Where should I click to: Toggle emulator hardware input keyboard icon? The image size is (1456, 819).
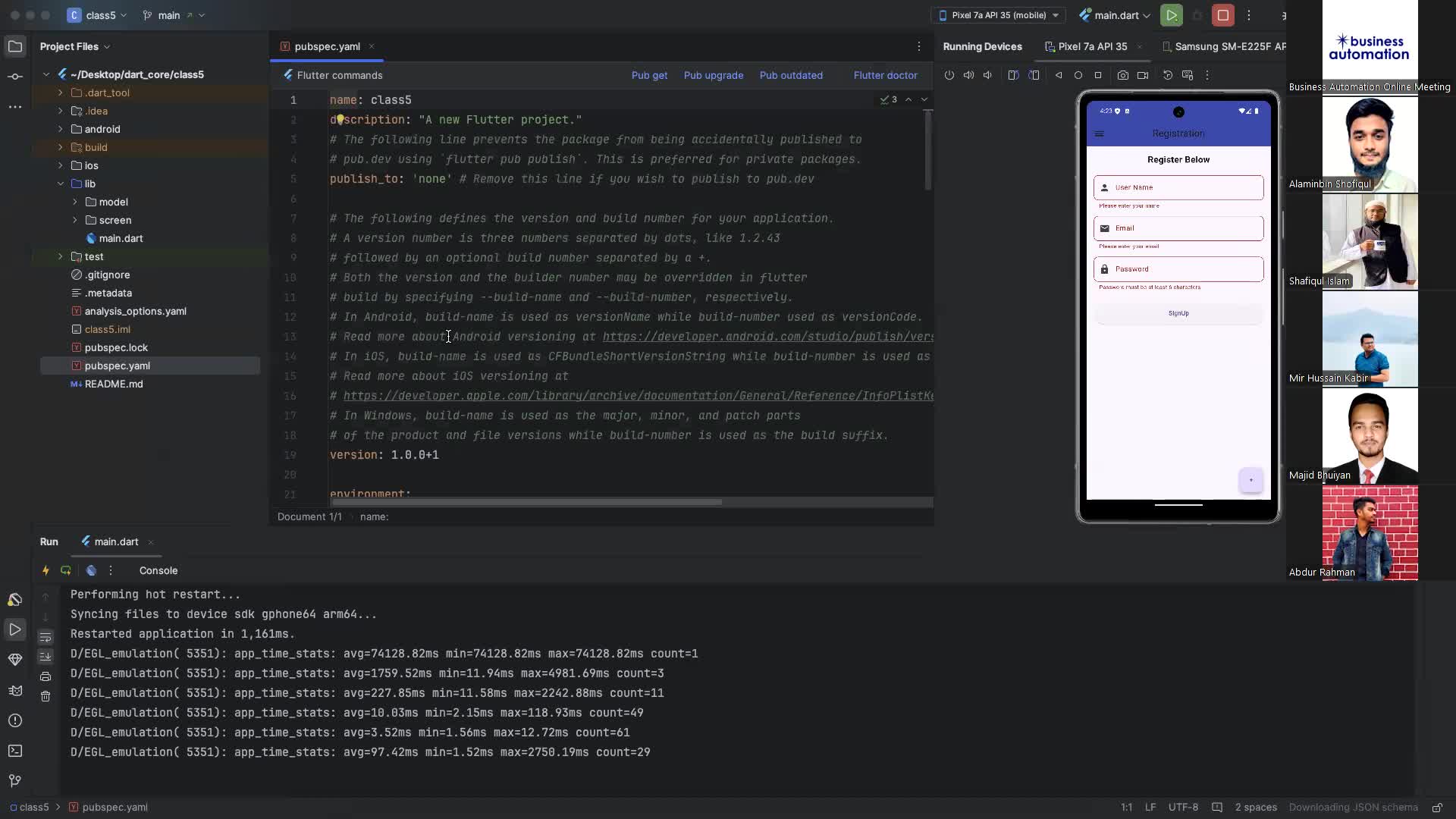tap(1188, 75)
